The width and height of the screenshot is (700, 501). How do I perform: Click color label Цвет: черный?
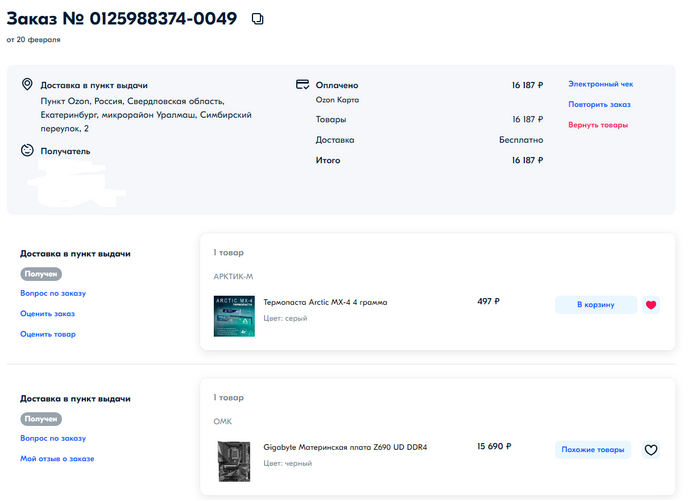(288, 463)
